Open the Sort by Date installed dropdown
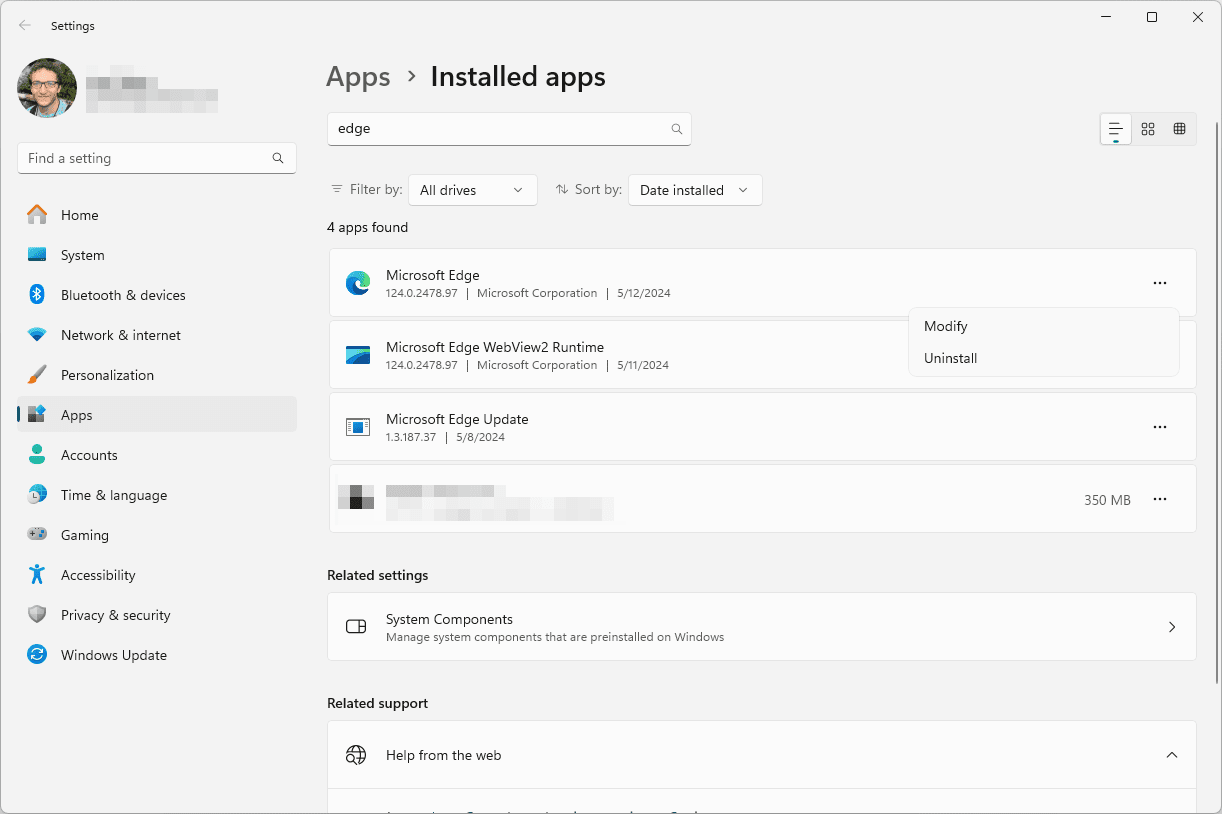Viewport: 1222px width, 814px height. pos(694,190)
